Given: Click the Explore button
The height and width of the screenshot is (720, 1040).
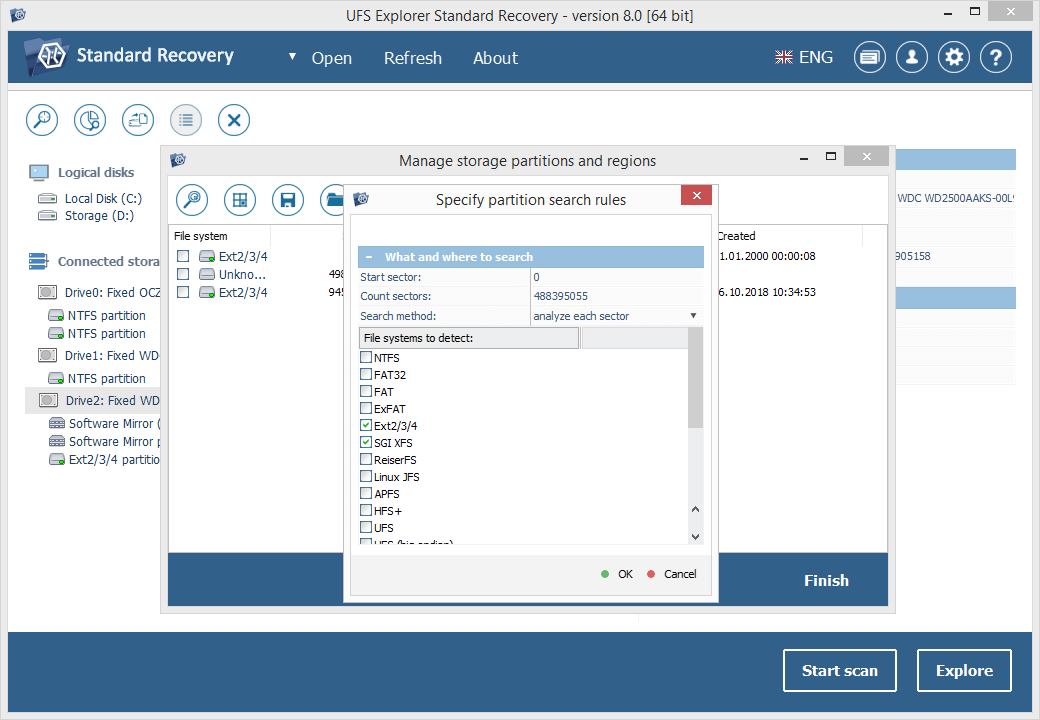Looking at the screenshot, I should (964, 670).
